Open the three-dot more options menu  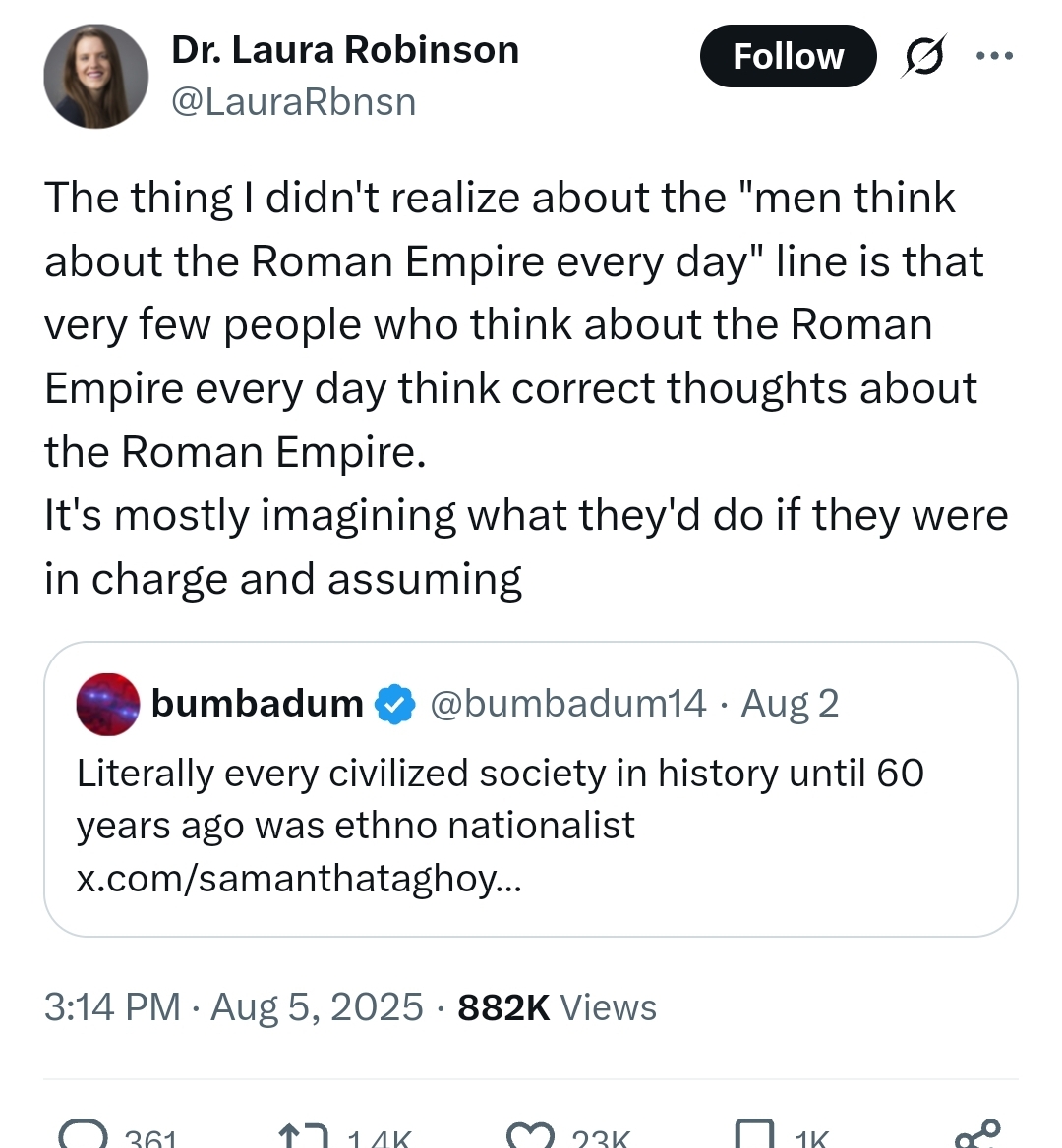pyautogui.click(x=994, y=56)
